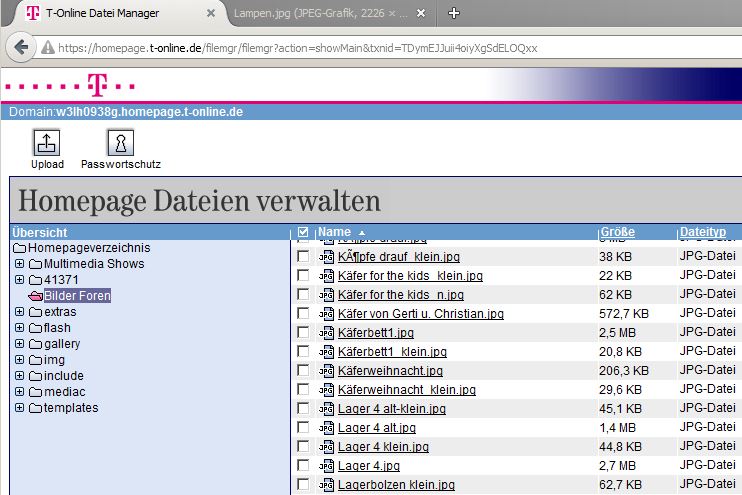Click the 572,7 KB size cell
742x495 pixels.
624,314
